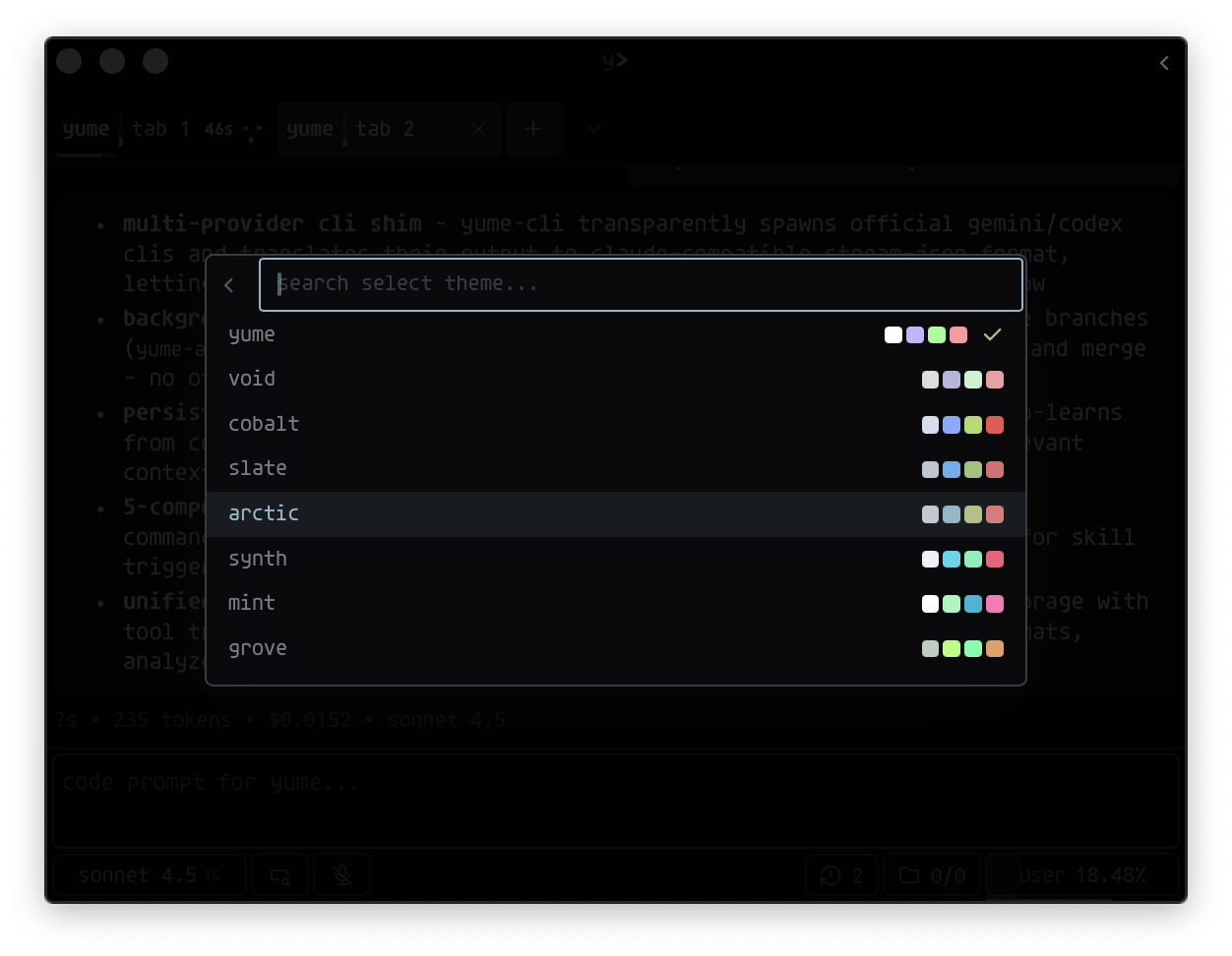Open the sonnet 4.5 model selector

[148, 874]
